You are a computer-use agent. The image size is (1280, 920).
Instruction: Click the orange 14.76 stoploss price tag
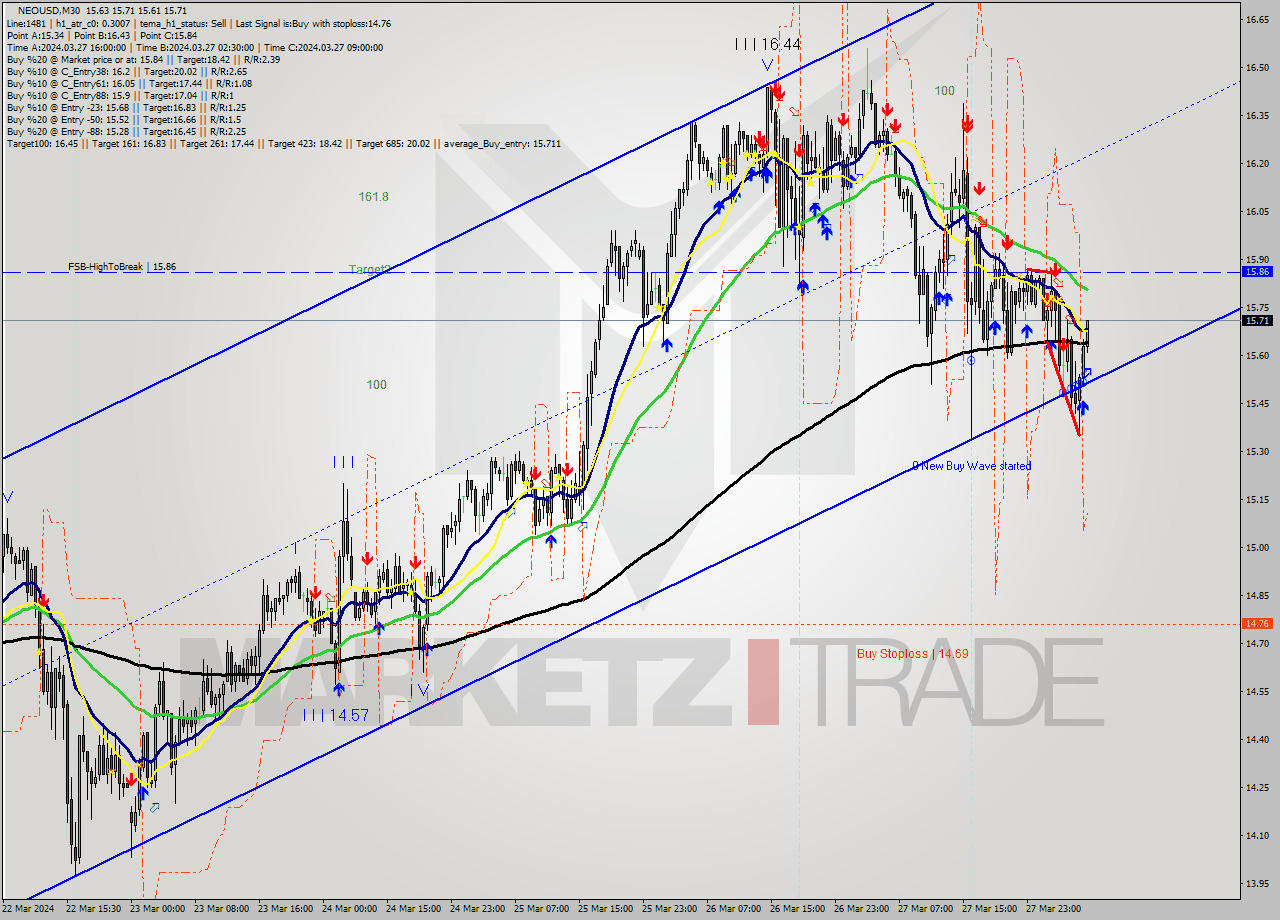click(x=1257, y=623)
